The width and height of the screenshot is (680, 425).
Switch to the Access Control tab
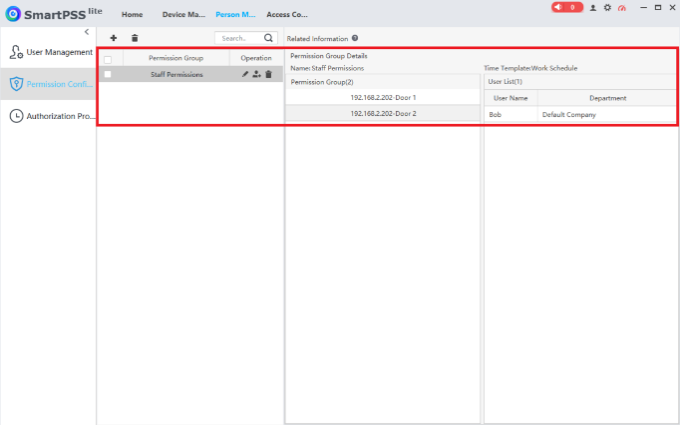287,14
